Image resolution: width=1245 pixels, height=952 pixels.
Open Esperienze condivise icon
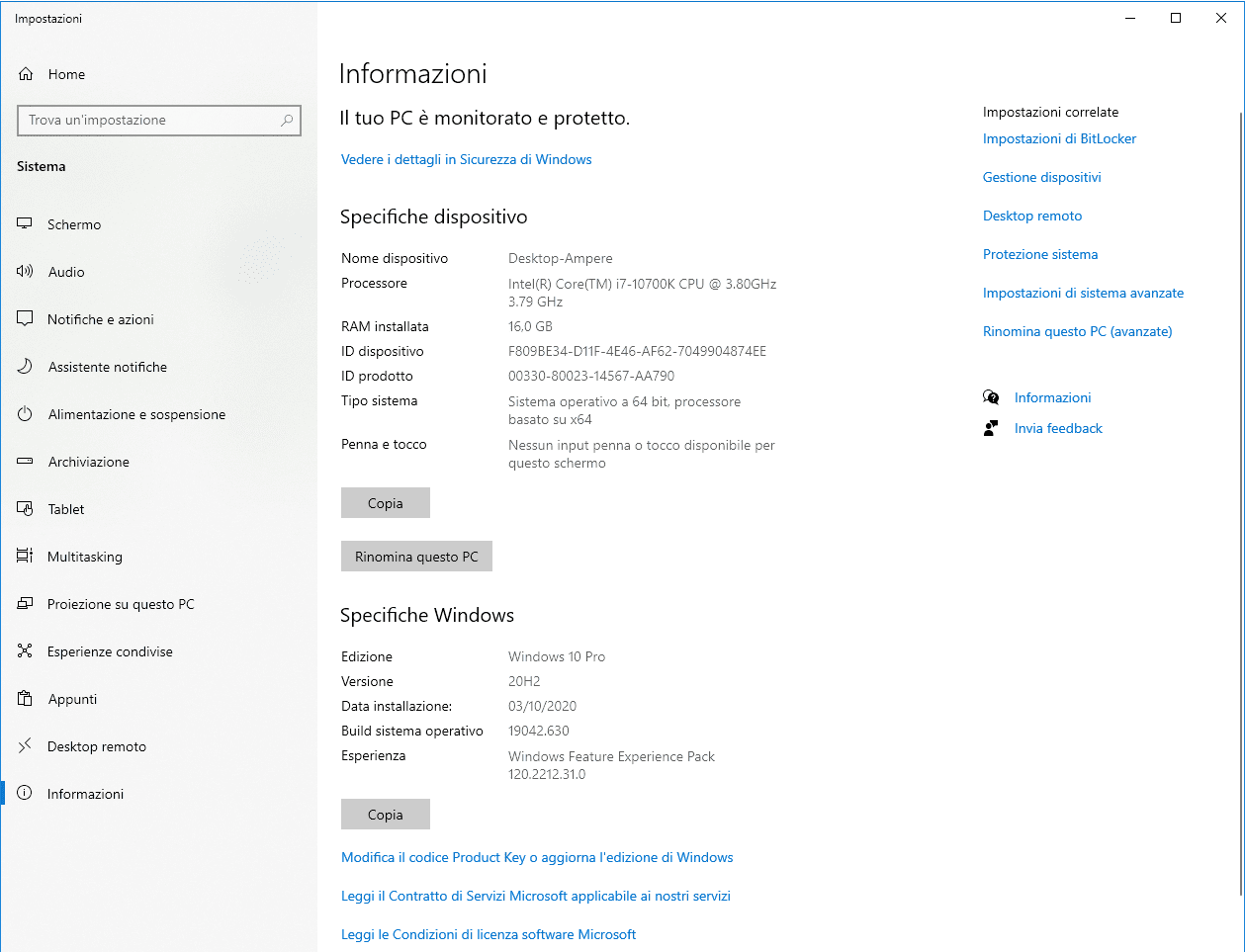[x=26, y=651]
